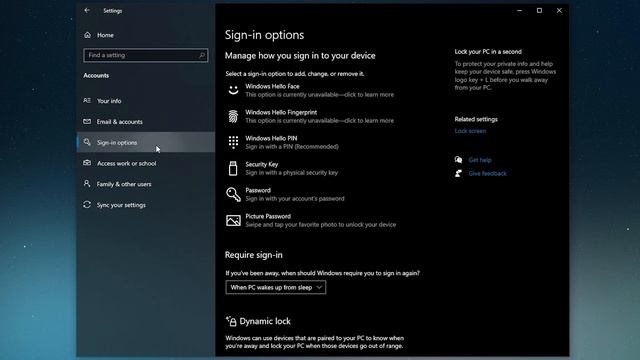
Task: Open Sync your settings page
Action: (x=121, y=205)
